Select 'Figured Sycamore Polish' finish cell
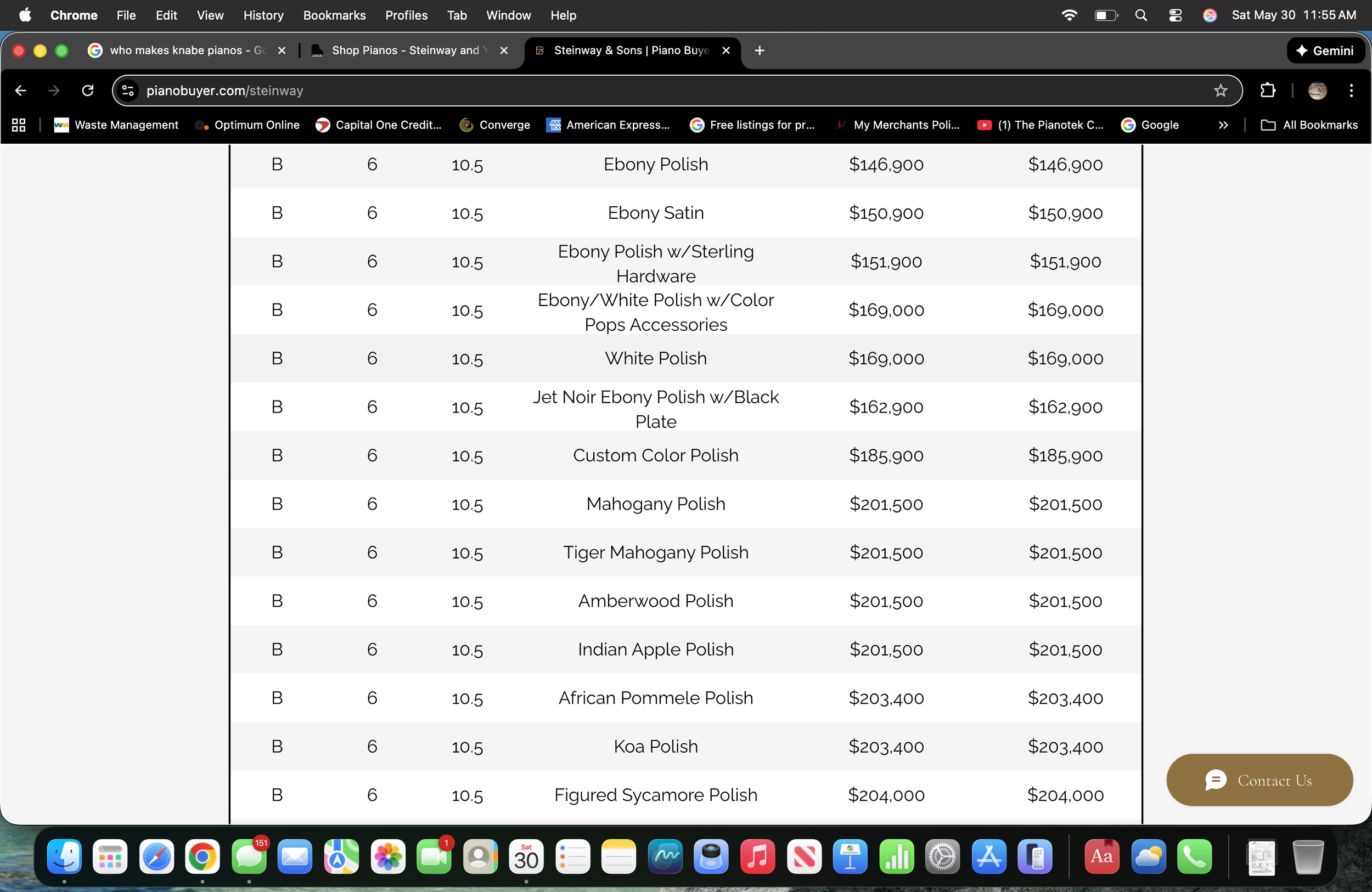Screen dimensions: 1372x892 [x=655, y=794]
